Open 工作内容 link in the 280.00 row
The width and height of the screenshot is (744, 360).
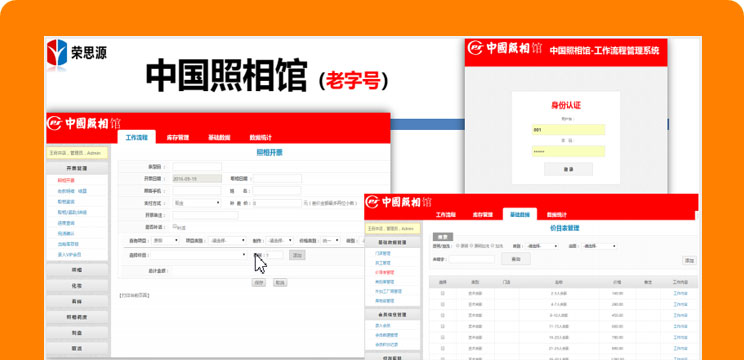tap(680, 304)
